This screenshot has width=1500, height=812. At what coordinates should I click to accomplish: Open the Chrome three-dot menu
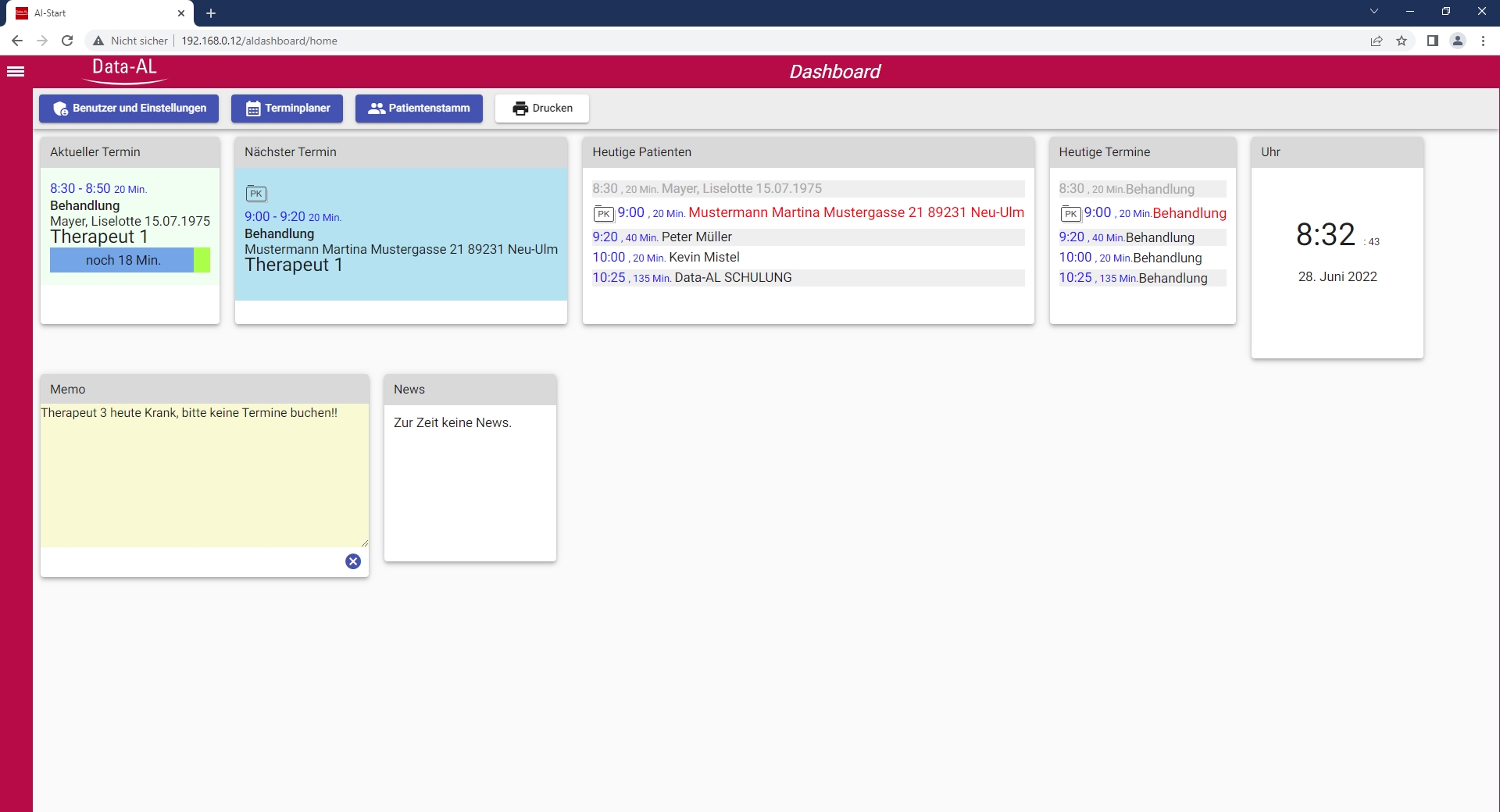[1483, 41]
